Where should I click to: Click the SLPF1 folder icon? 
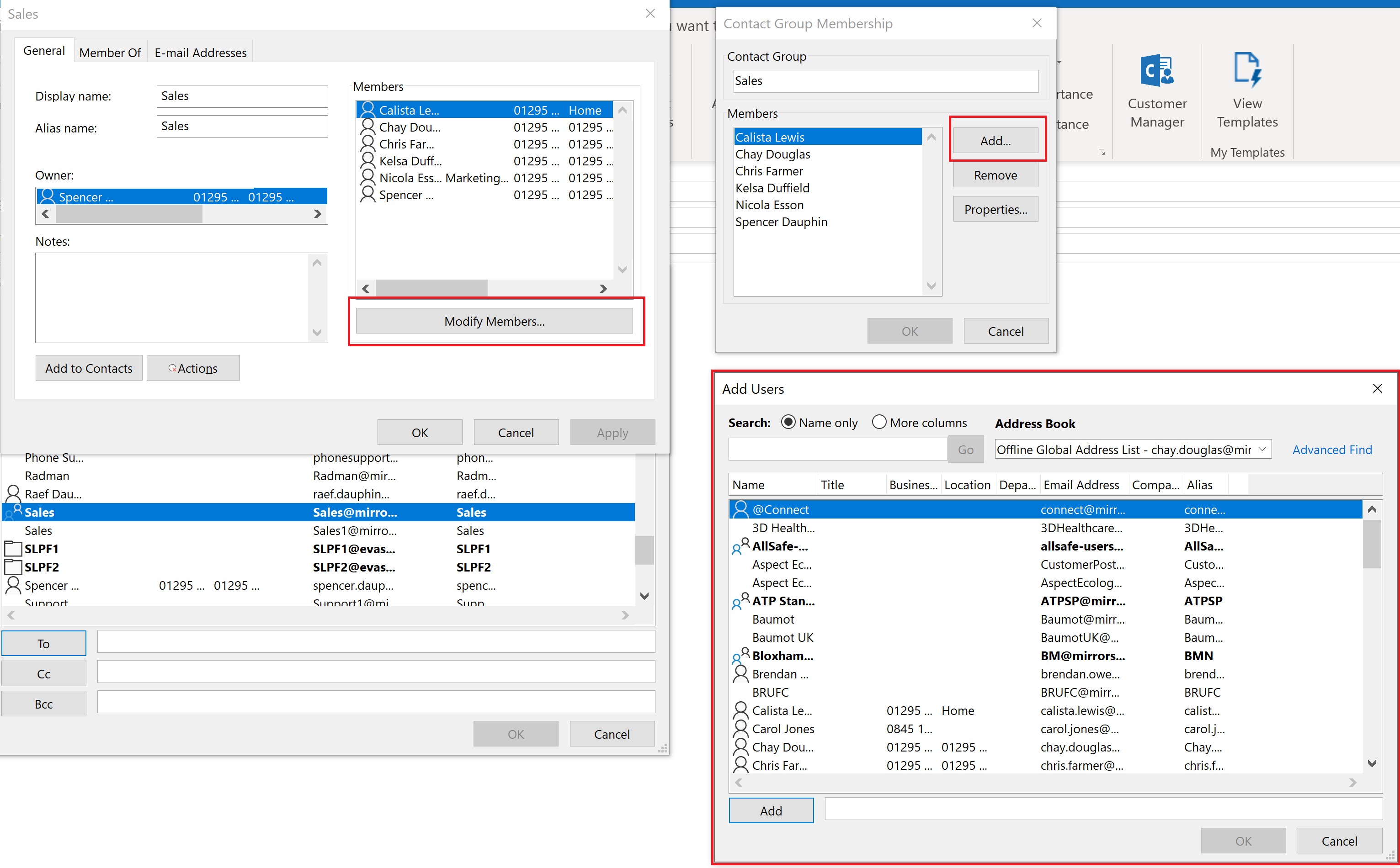pos(13,549)
